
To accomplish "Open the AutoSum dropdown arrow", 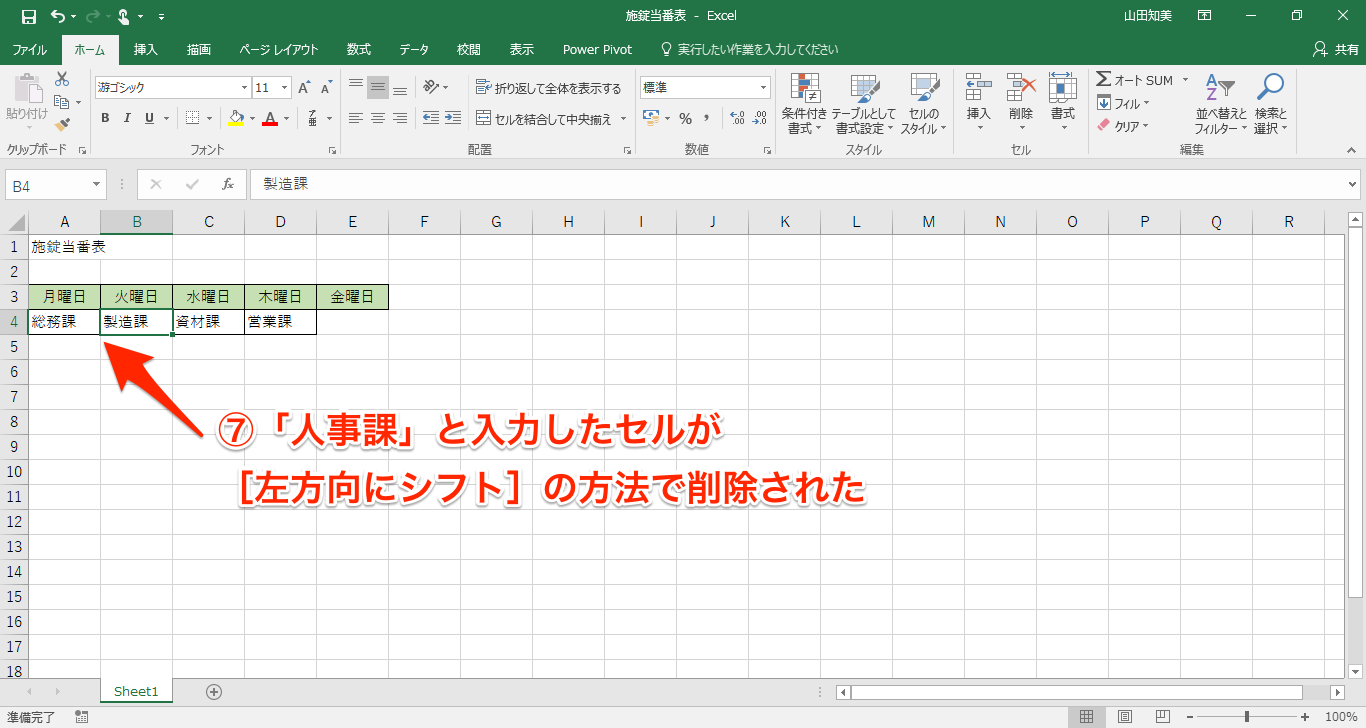I will (x=1186, y=80).
